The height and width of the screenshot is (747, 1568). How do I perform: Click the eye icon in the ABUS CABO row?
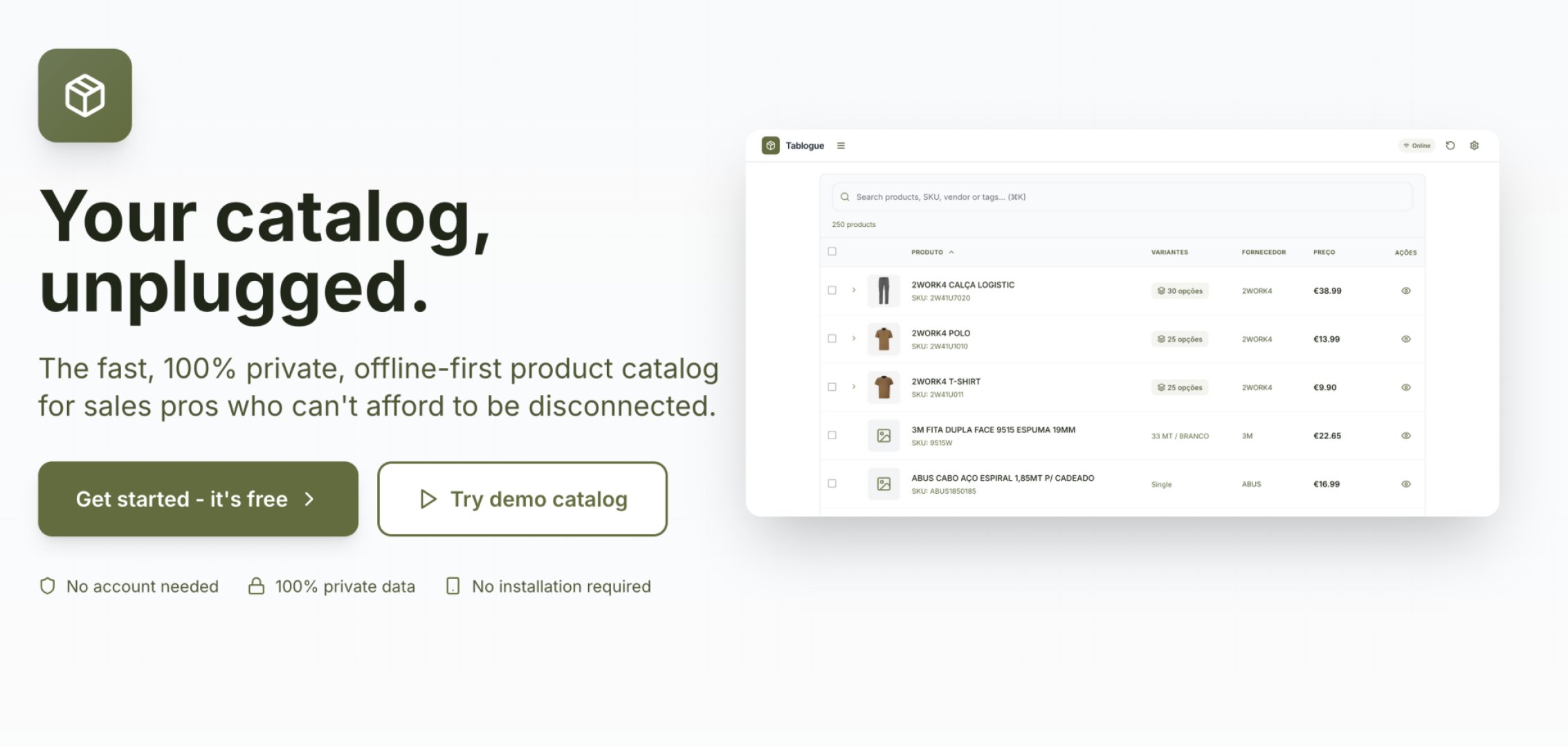1405,484
